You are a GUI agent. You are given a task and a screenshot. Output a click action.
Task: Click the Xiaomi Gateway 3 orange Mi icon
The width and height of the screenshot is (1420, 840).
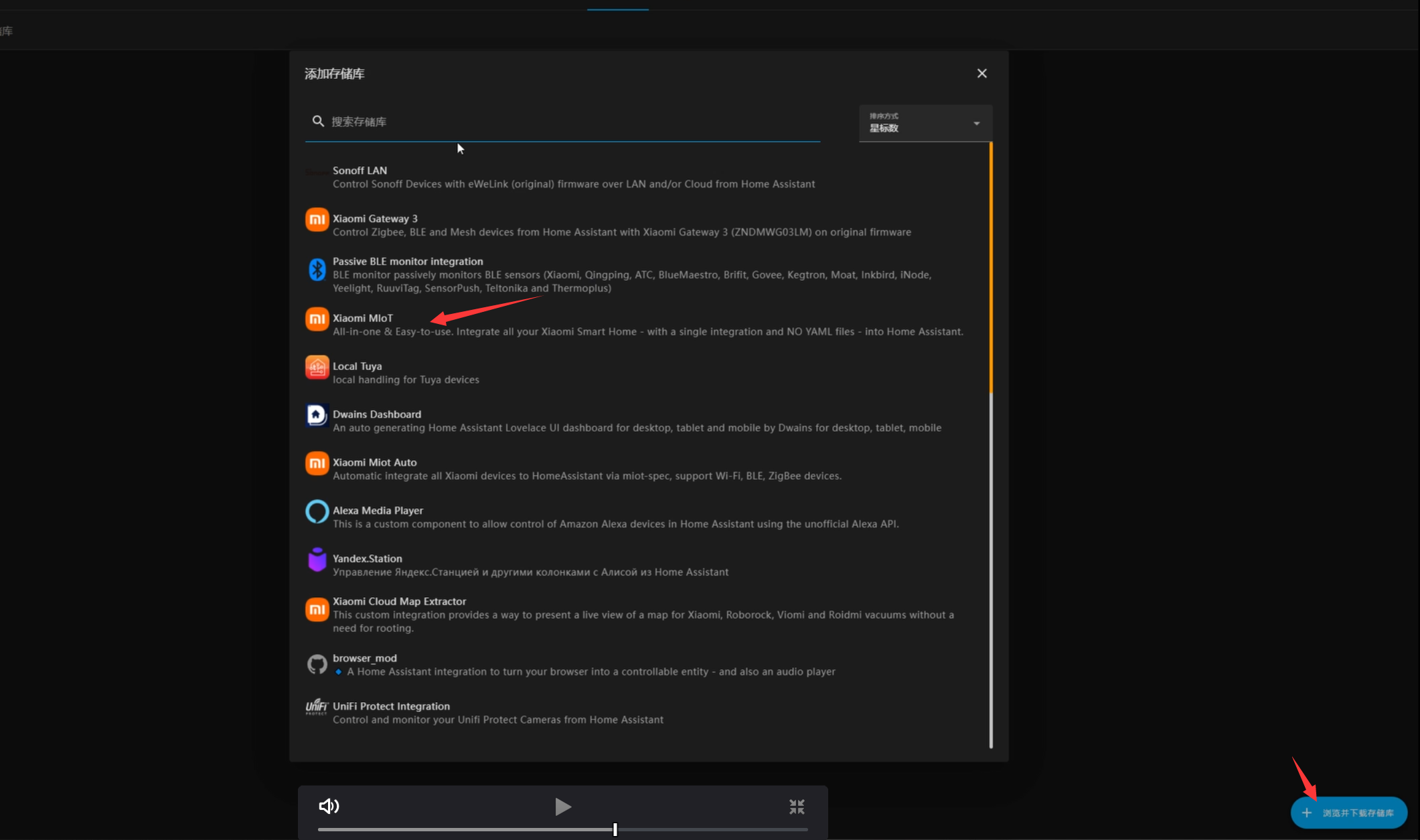pos(317,220)
